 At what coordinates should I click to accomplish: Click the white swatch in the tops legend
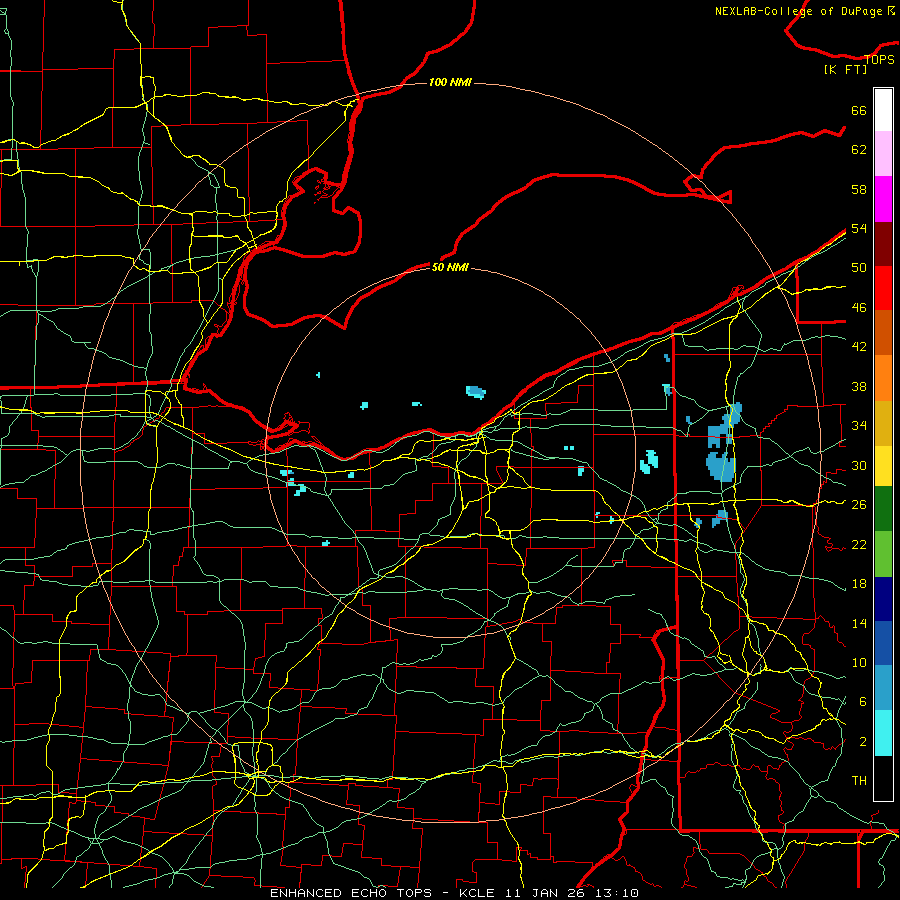click(x=883, y=110)
